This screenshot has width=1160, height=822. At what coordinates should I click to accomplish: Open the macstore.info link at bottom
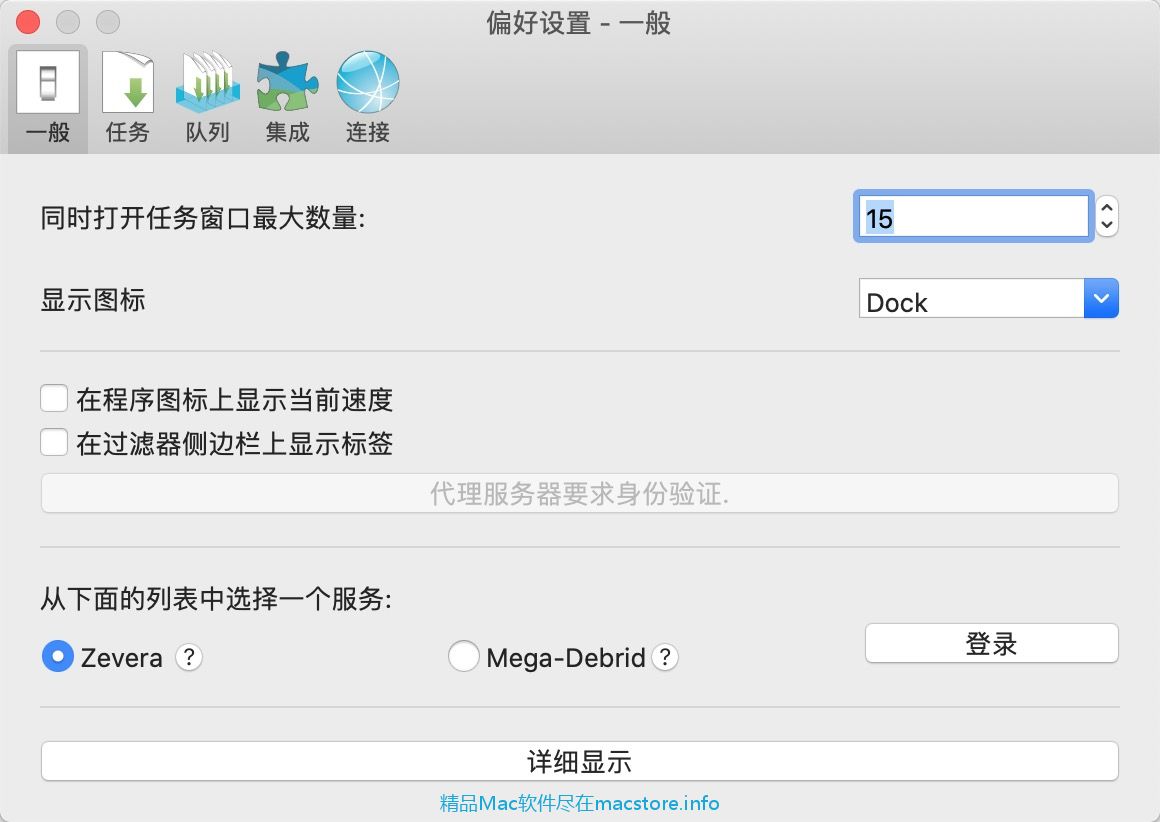(x=579, y=803)
